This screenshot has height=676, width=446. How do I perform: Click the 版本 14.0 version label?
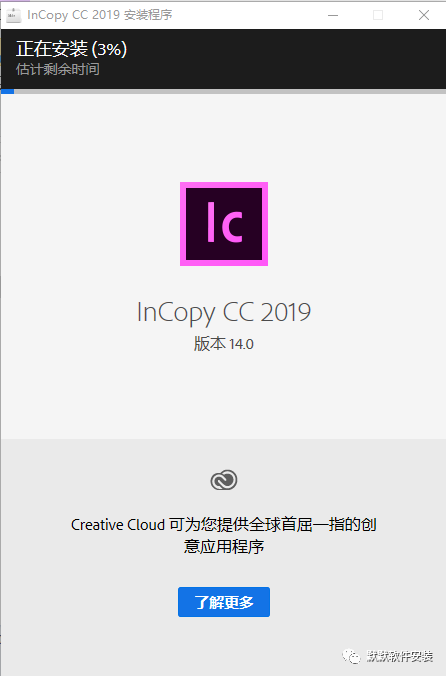point(224,344)
